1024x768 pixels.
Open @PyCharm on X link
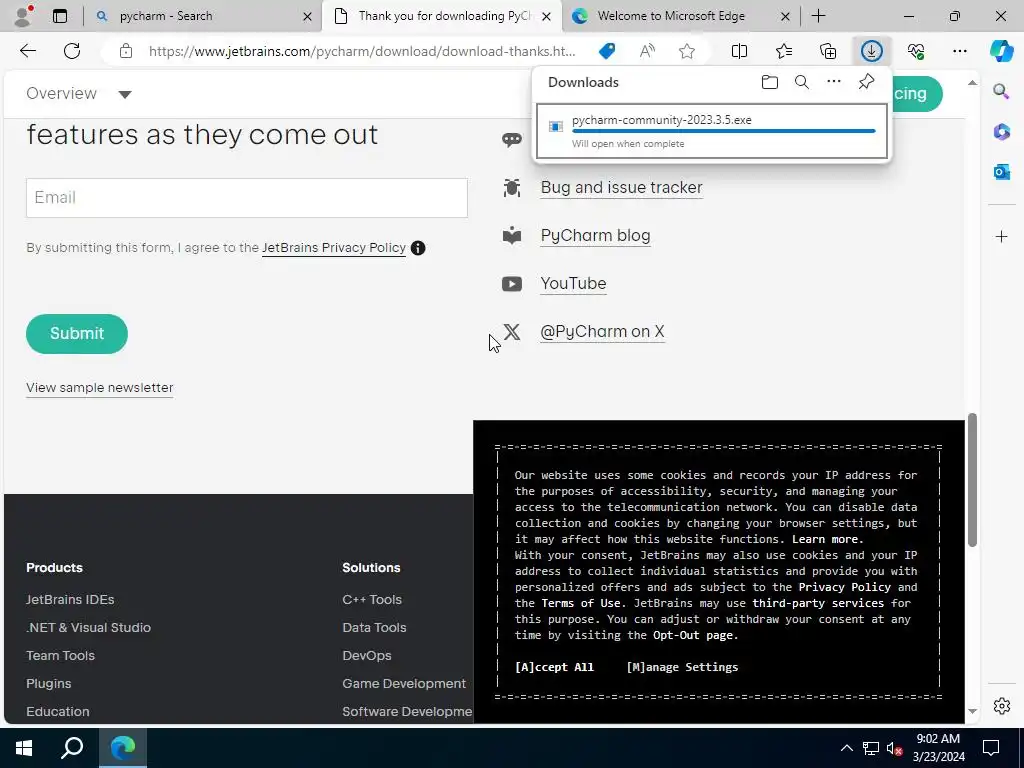tap(602, 331)
